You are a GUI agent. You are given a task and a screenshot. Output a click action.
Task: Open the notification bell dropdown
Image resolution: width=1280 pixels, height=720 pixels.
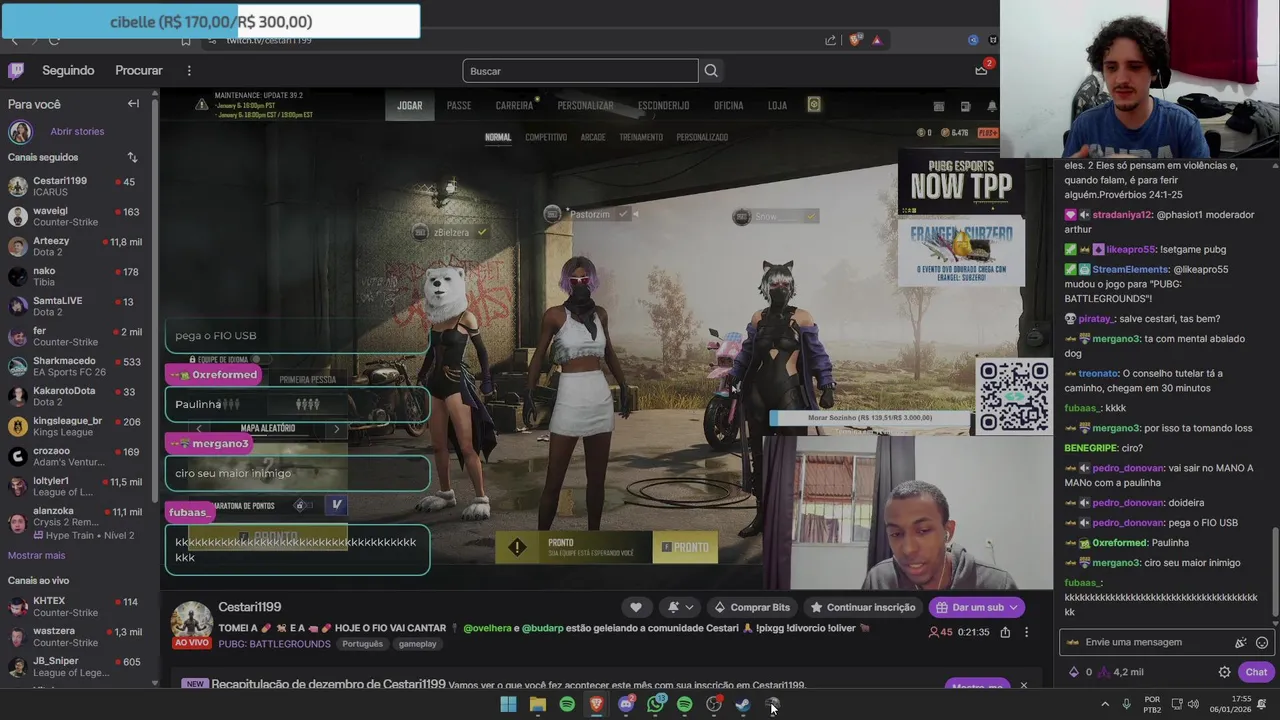coord(680,607)
